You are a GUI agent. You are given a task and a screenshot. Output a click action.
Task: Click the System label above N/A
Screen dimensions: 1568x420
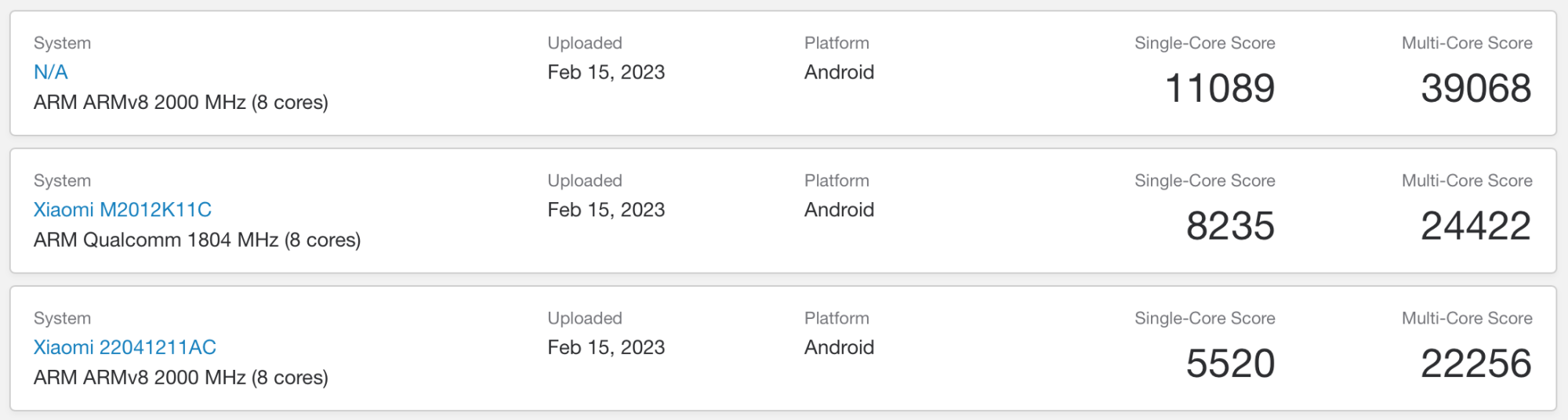click(x=62, y=43)
